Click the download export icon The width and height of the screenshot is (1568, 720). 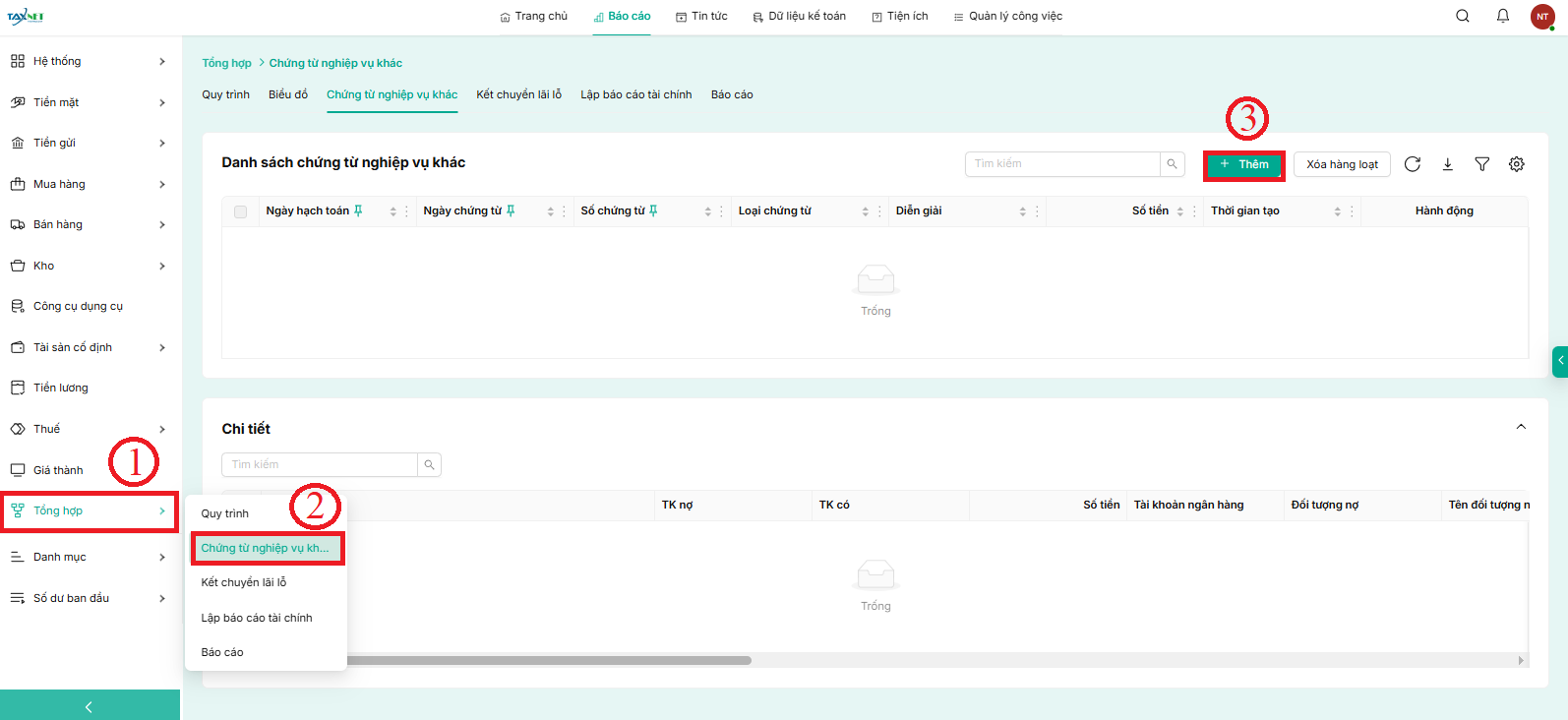tap(1448, 164)
